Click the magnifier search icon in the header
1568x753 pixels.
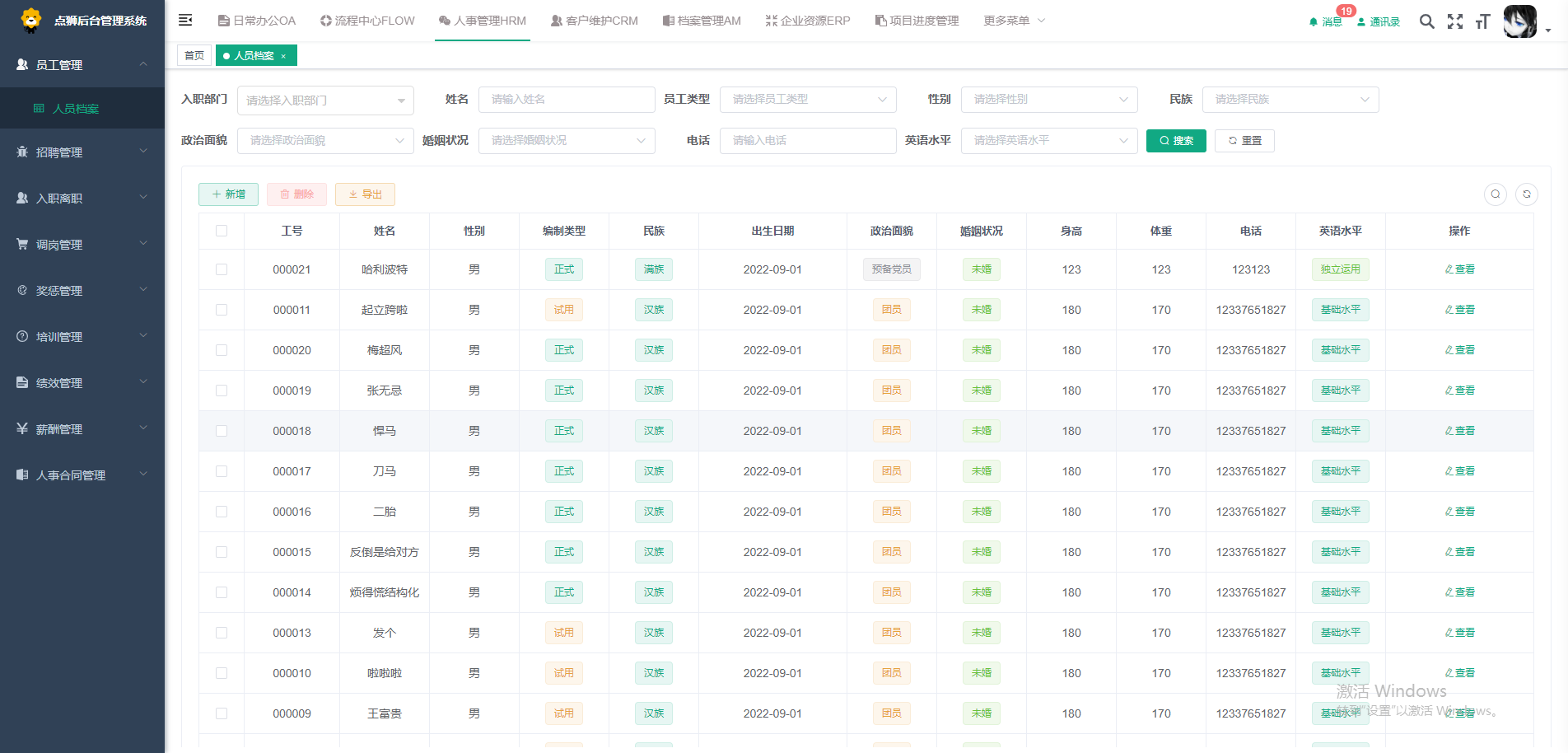pos(1427,21)
